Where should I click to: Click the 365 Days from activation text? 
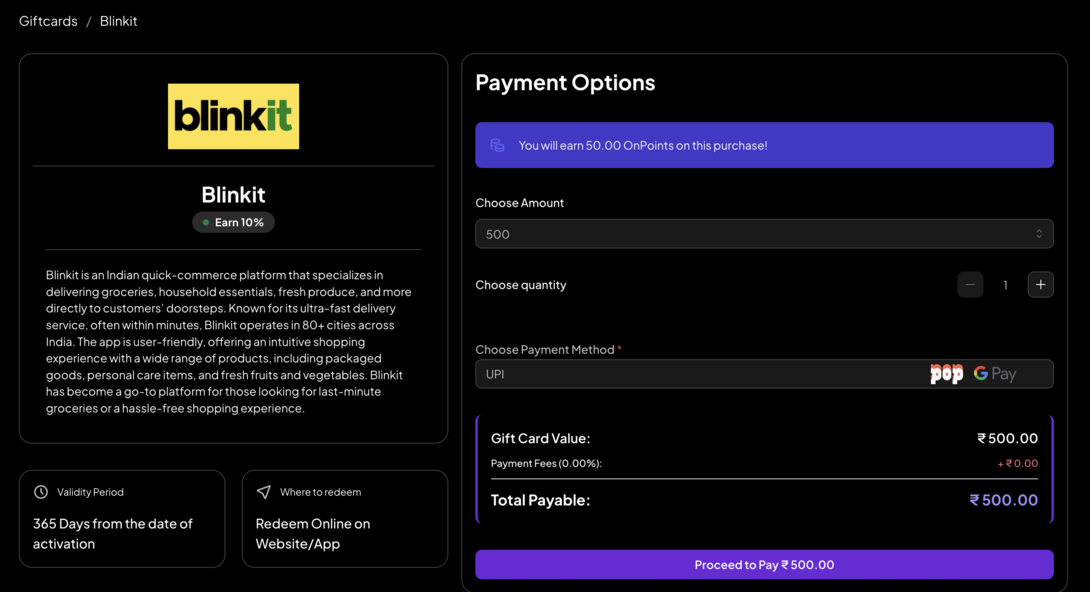[x=113, y=534]
